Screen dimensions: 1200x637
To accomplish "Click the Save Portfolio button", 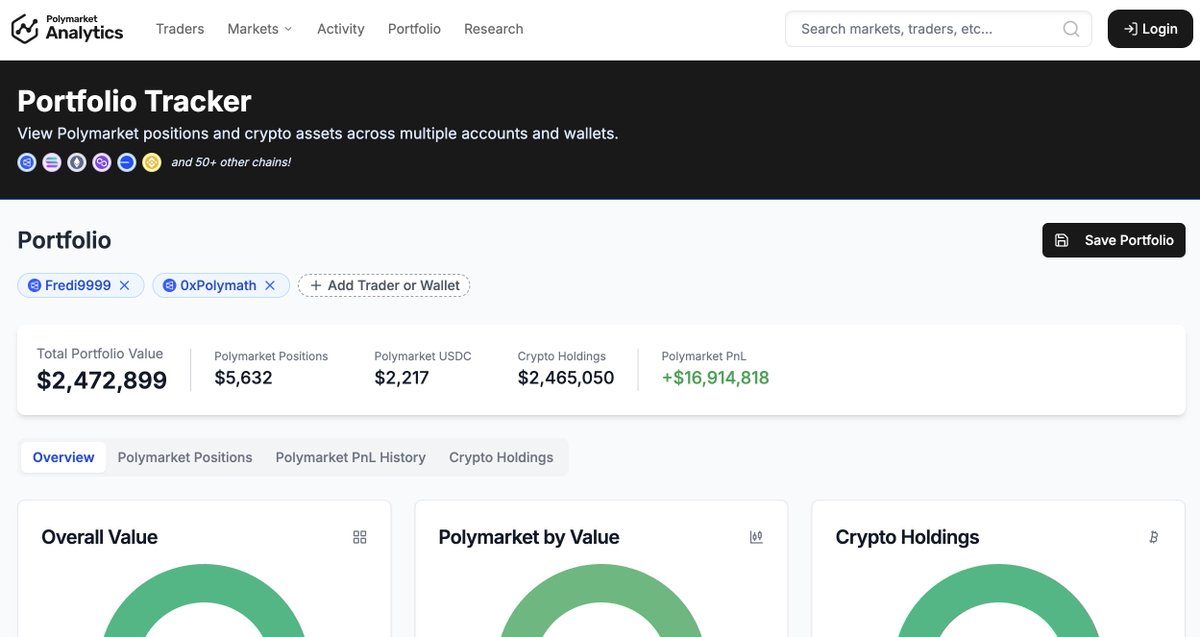I will tap(1113, 240).
